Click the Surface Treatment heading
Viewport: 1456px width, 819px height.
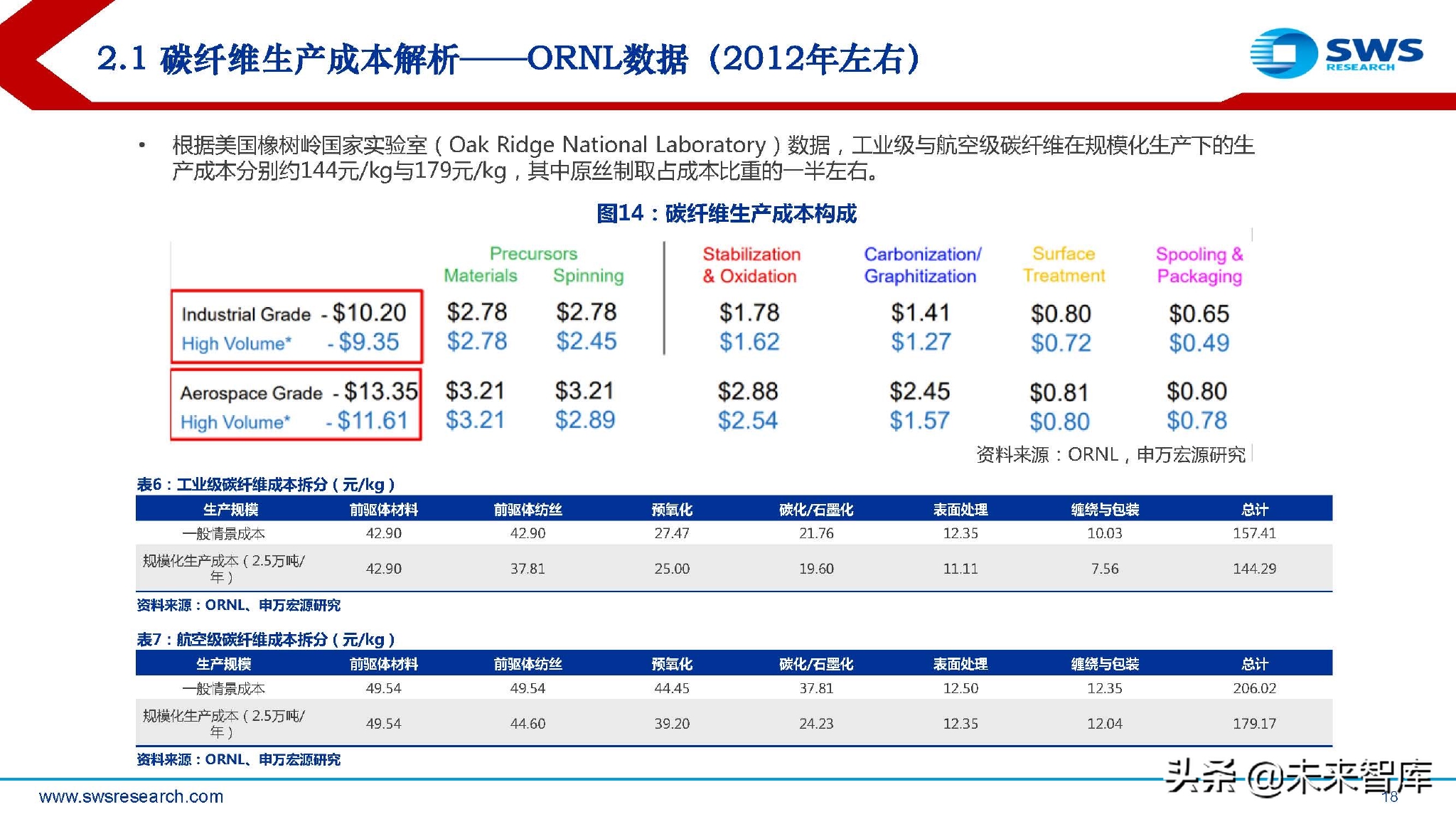pos(1064,265)
